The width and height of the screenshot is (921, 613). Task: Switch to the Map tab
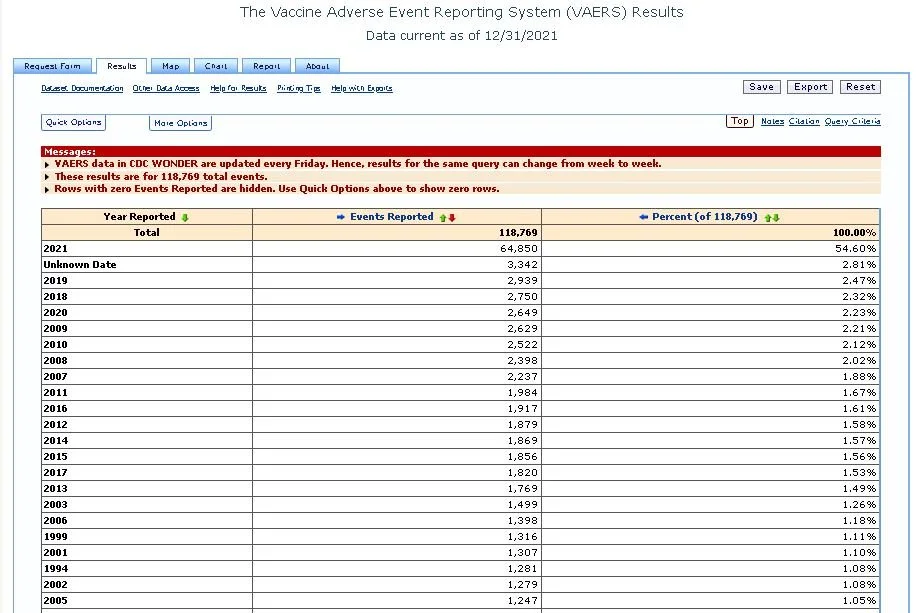170,66
